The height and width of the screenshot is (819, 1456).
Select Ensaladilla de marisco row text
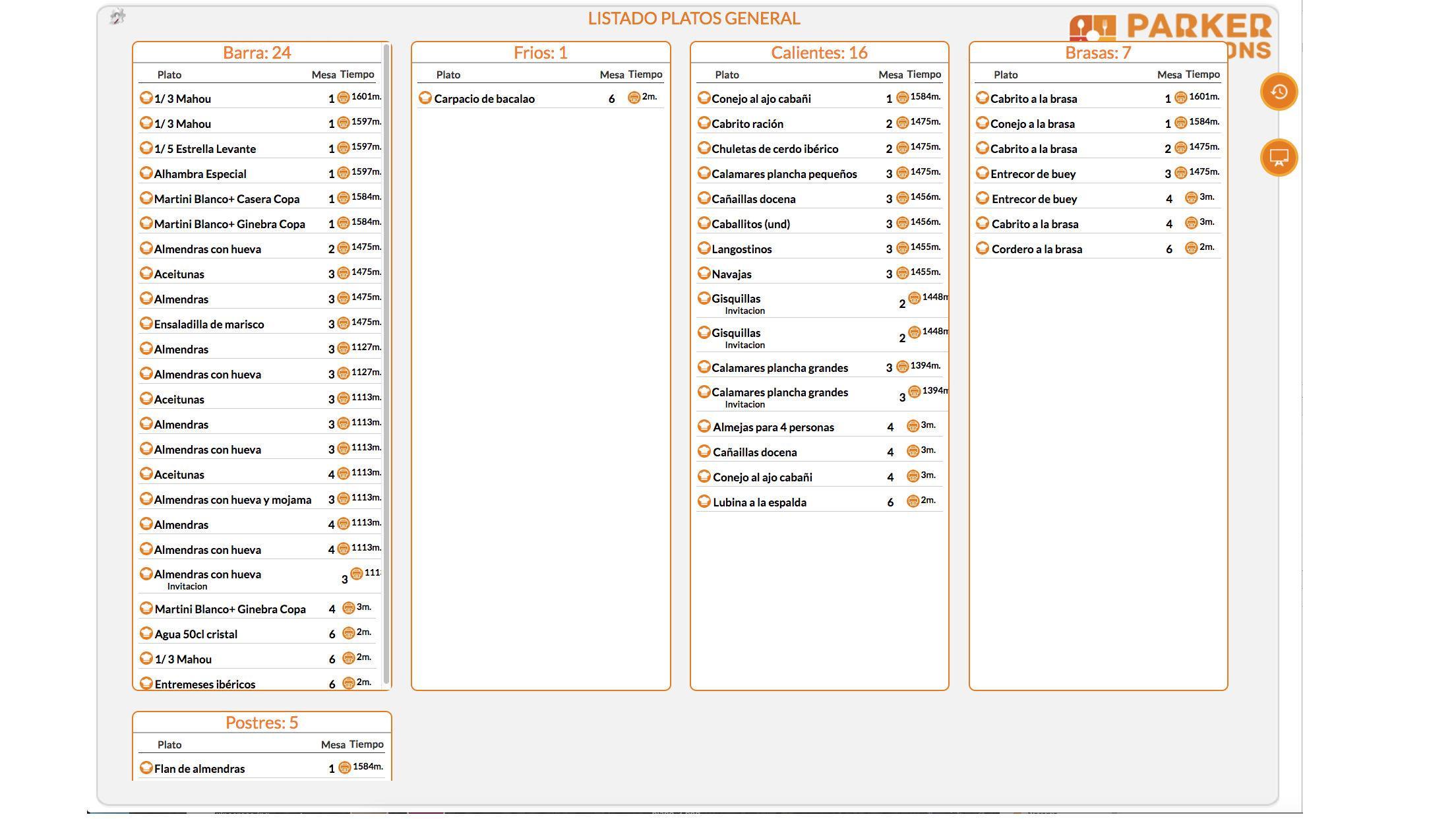click(209, 324)
